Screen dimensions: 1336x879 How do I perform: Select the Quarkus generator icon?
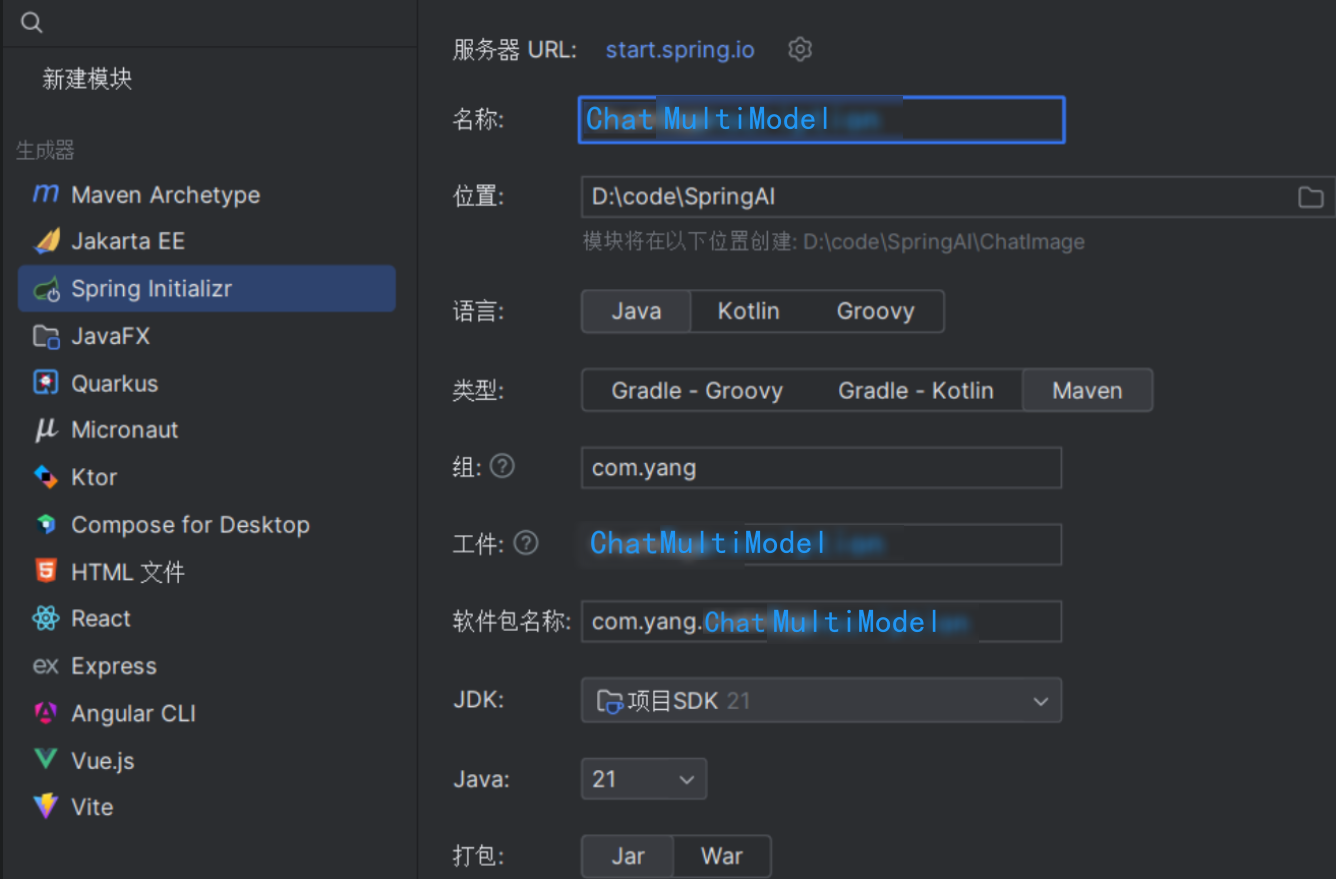coord(46,383)
